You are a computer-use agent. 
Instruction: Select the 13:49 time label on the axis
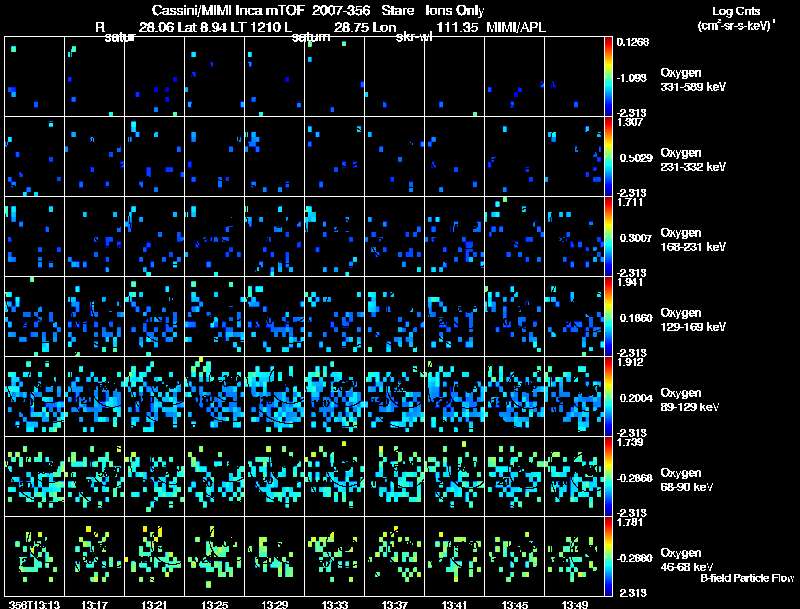coord(575,603)
